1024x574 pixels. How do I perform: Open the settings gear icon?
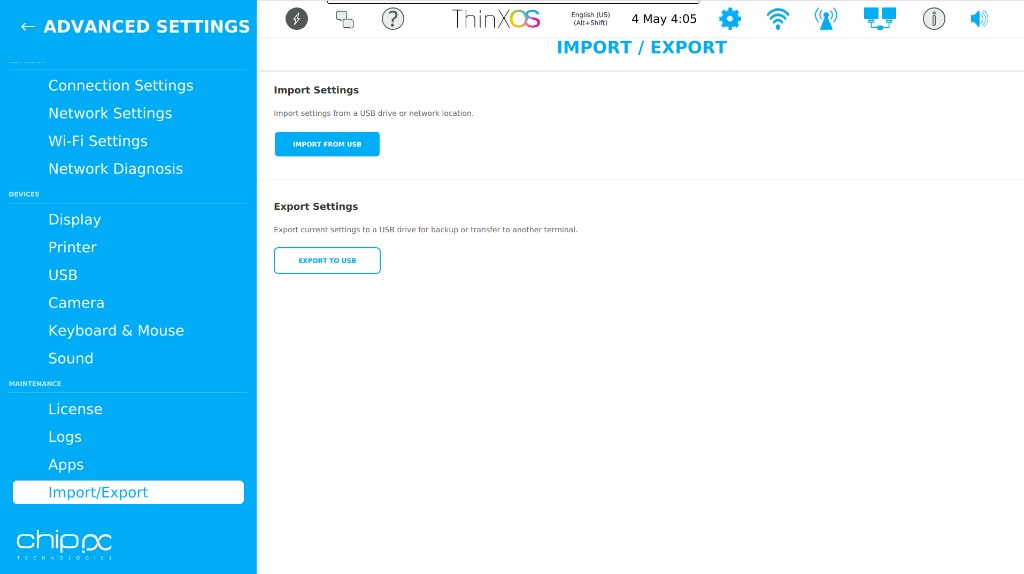(729, 19)
